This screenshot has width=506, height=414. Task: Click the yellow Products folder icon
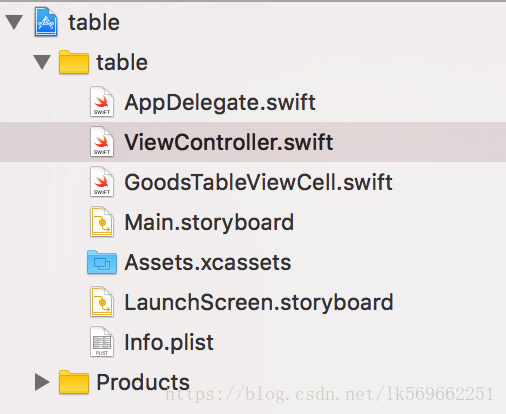pyautogui.click(x=74, y=382)
